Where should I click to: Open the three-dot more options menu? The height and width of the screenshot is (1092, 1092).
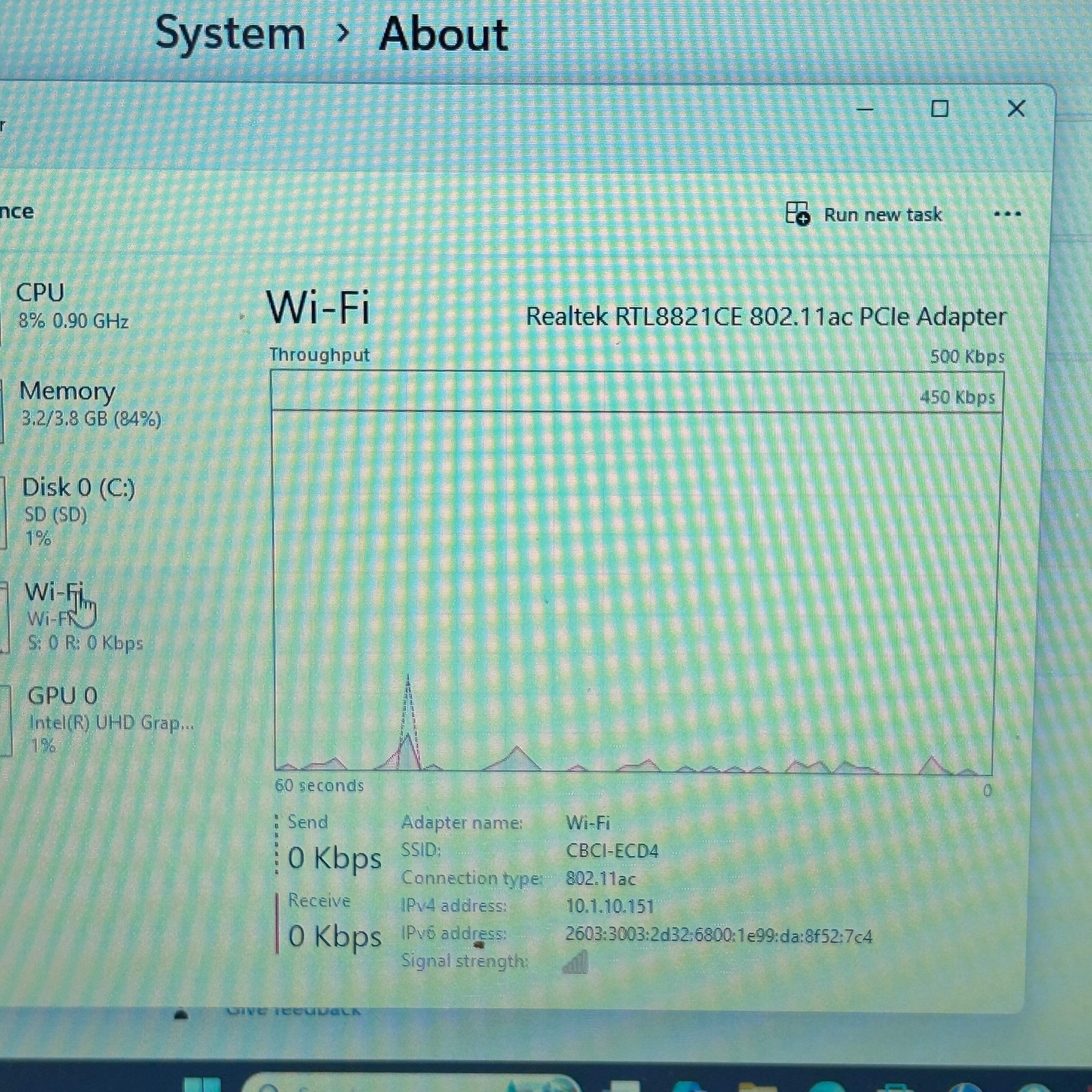[x=1007, y=214]
